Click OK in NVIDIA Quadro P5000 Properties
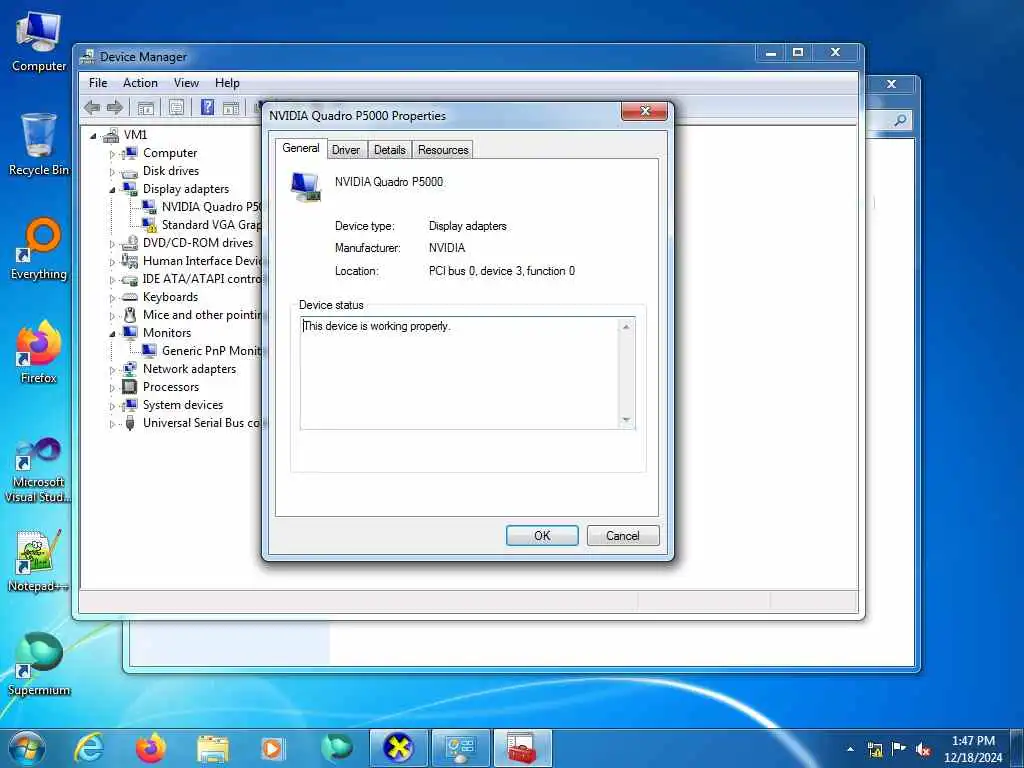 (x=542, y=536)
